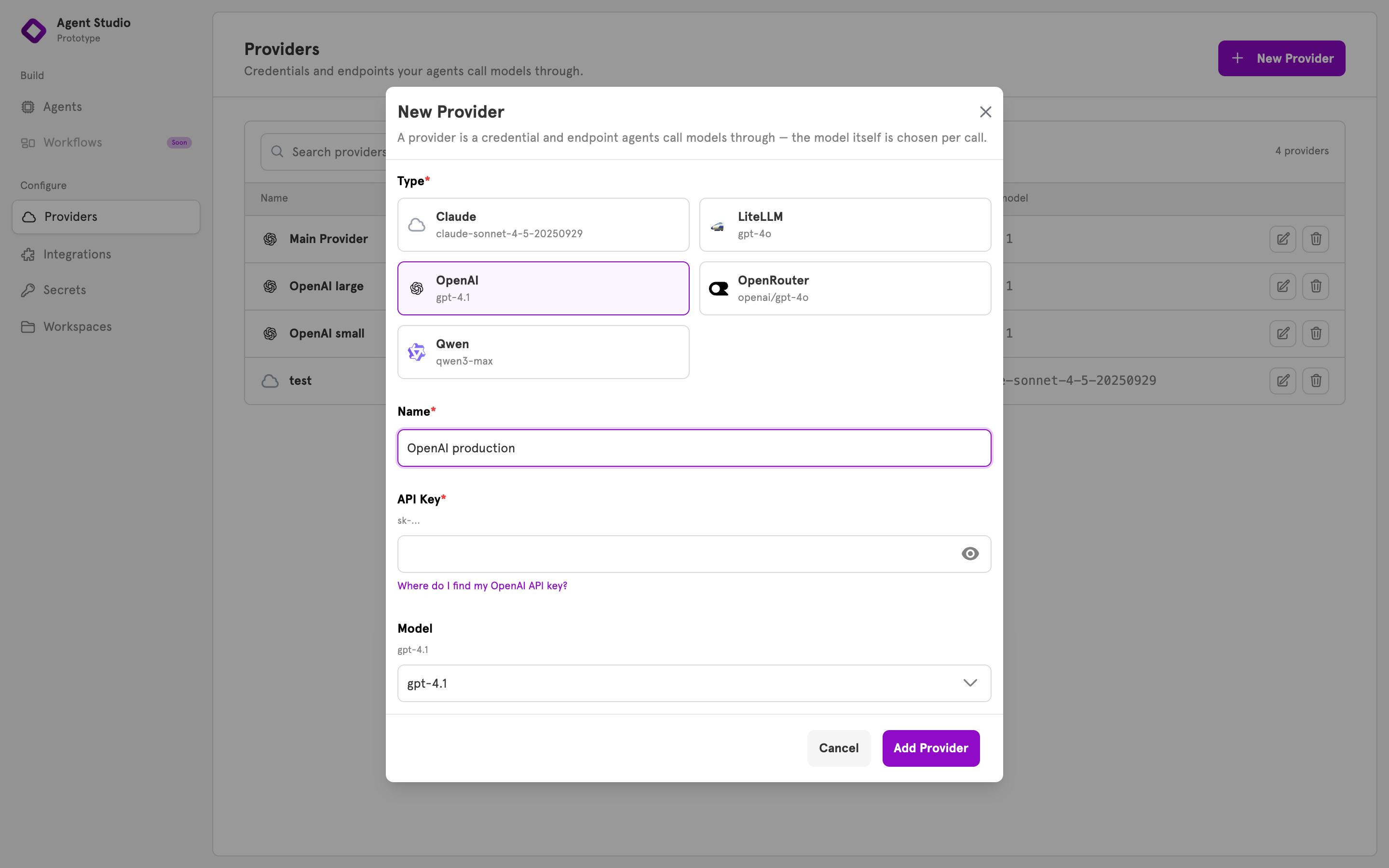
Task: Click the New Provider button in header
Action: coord(1281,58)
